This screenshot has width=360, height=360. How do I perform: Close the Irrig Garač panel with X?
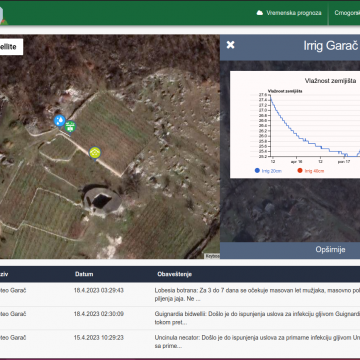pos(231,45)
